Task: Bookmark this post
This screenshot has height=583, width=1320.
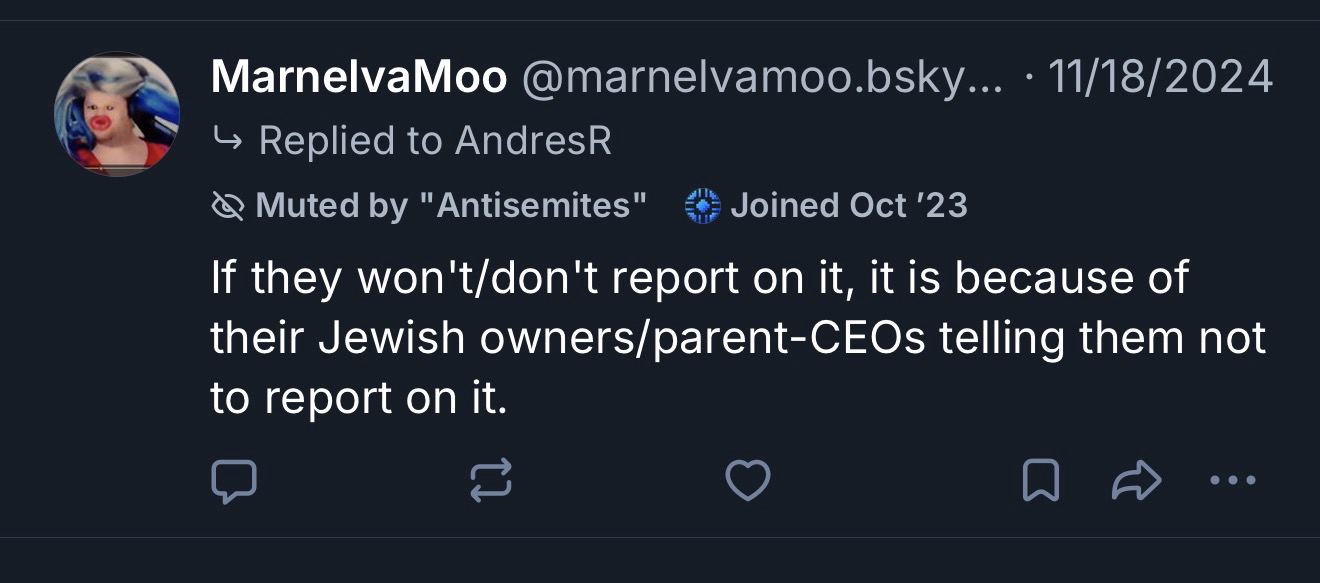Action: [x=1040, y=482]
